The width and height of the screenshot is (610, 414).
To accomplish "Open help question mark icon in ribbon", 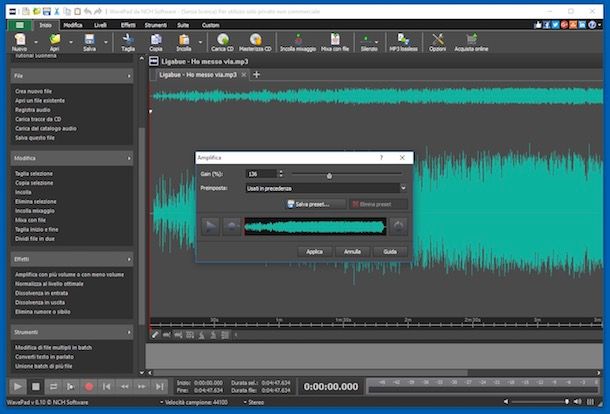I will [592, 25].
